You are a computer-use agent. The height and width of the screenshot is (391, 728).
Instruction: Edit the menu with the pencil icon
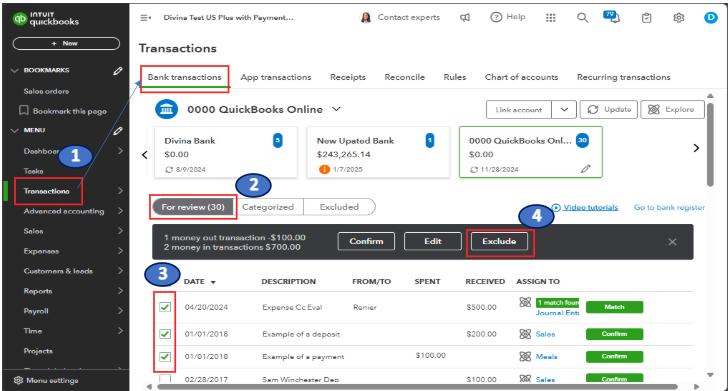pos(118,130)
